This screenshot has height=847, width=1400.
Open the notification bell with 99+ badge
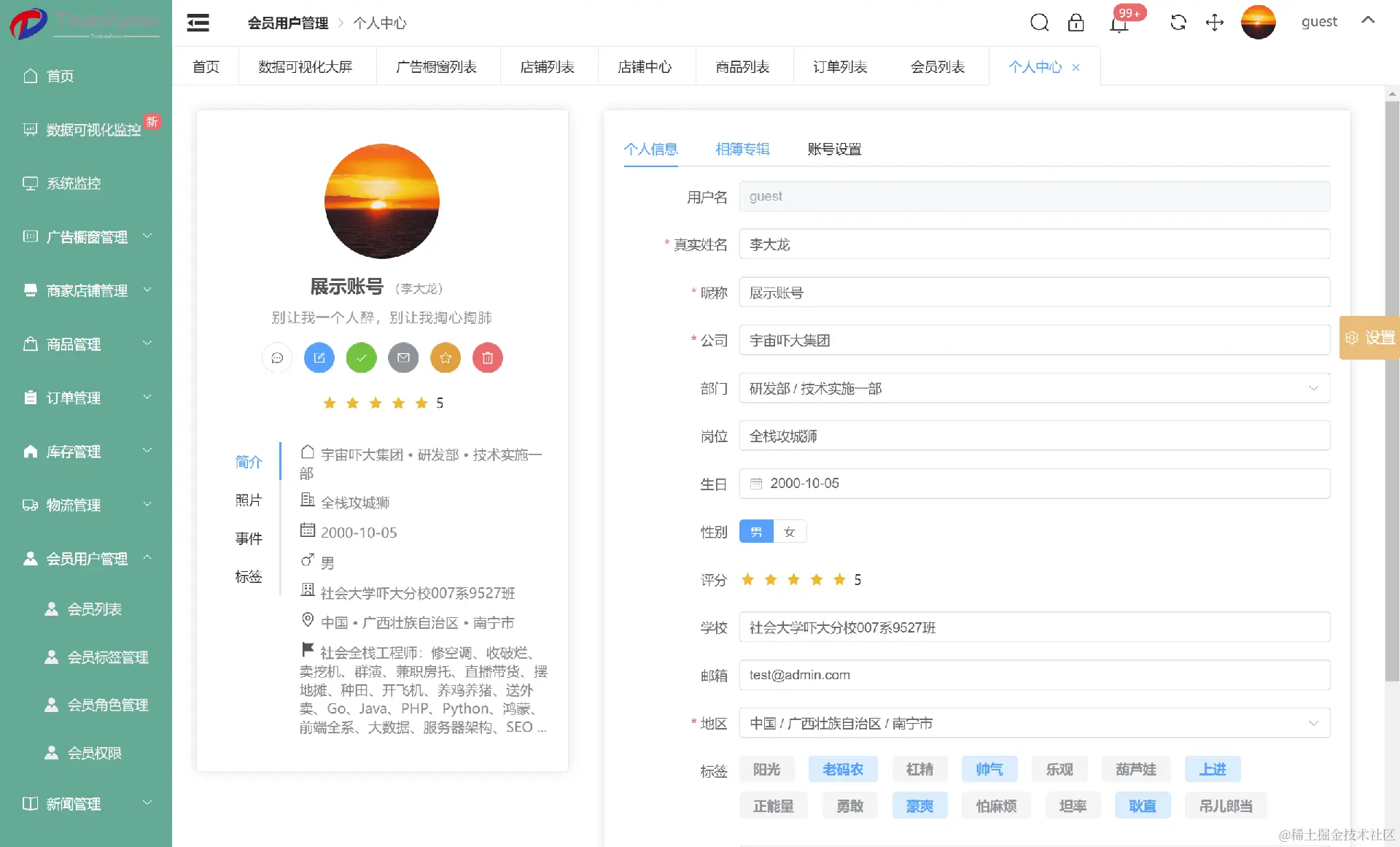1119,23
